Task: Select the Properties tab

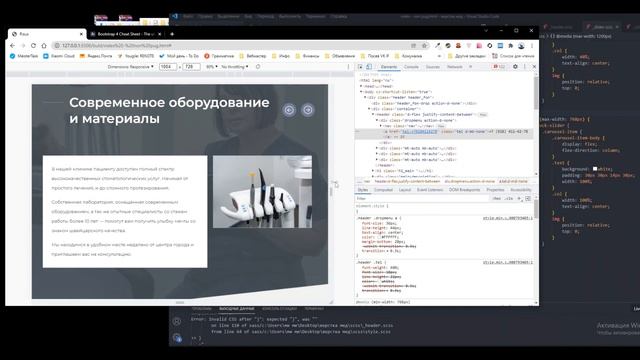Action: click(495, 190)
